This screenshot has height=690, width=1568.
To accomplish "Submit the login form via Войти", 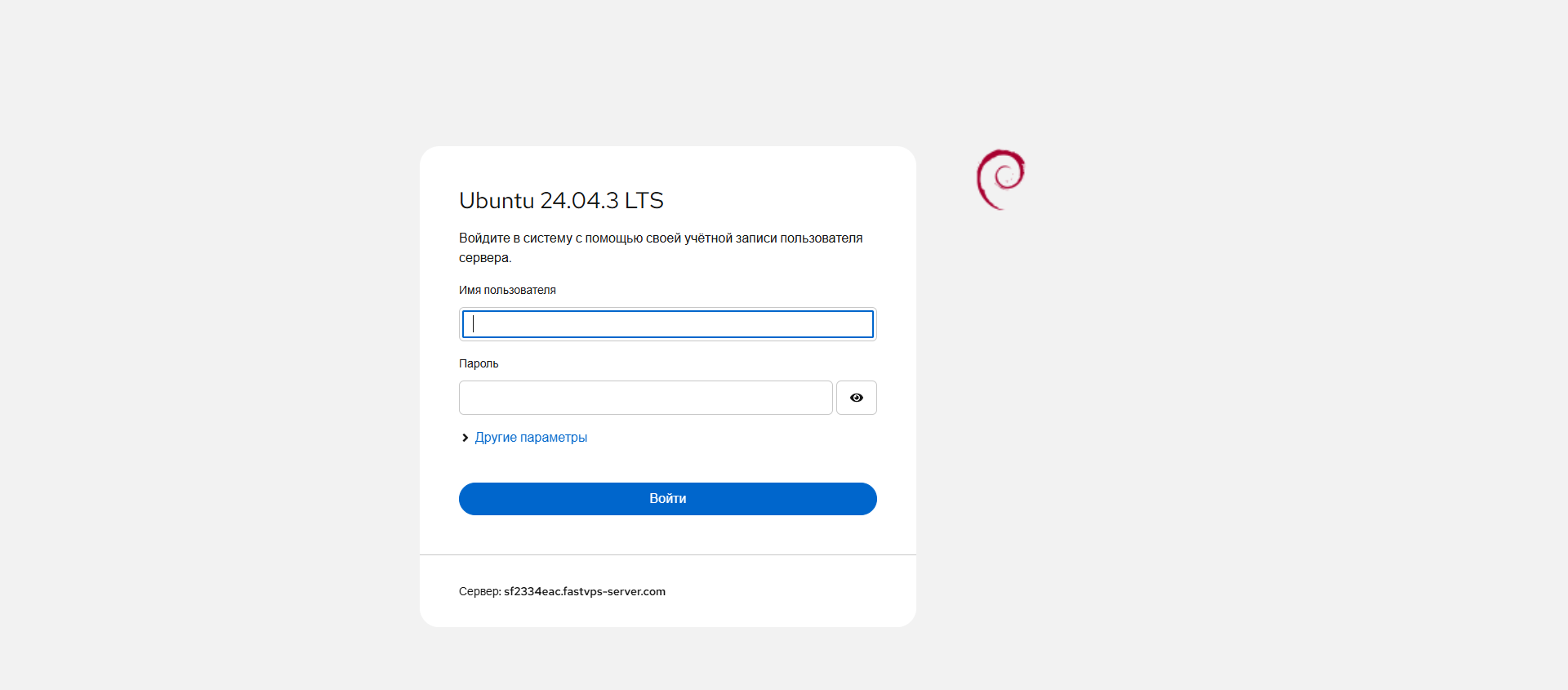I will point(667,499).
